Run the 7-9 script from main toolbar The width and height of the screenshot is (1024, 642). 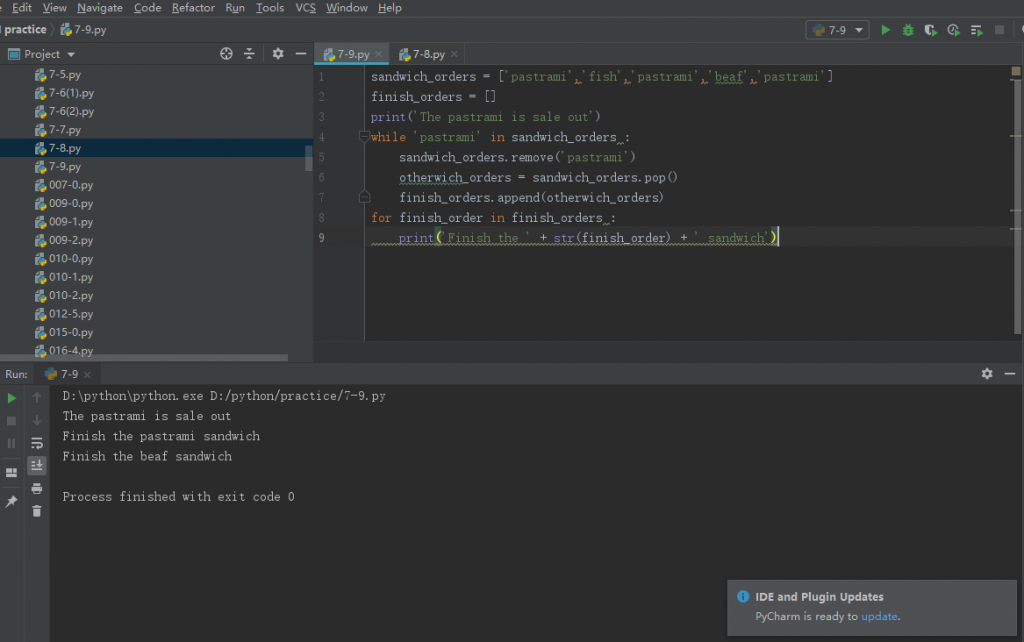click(885, 30)
